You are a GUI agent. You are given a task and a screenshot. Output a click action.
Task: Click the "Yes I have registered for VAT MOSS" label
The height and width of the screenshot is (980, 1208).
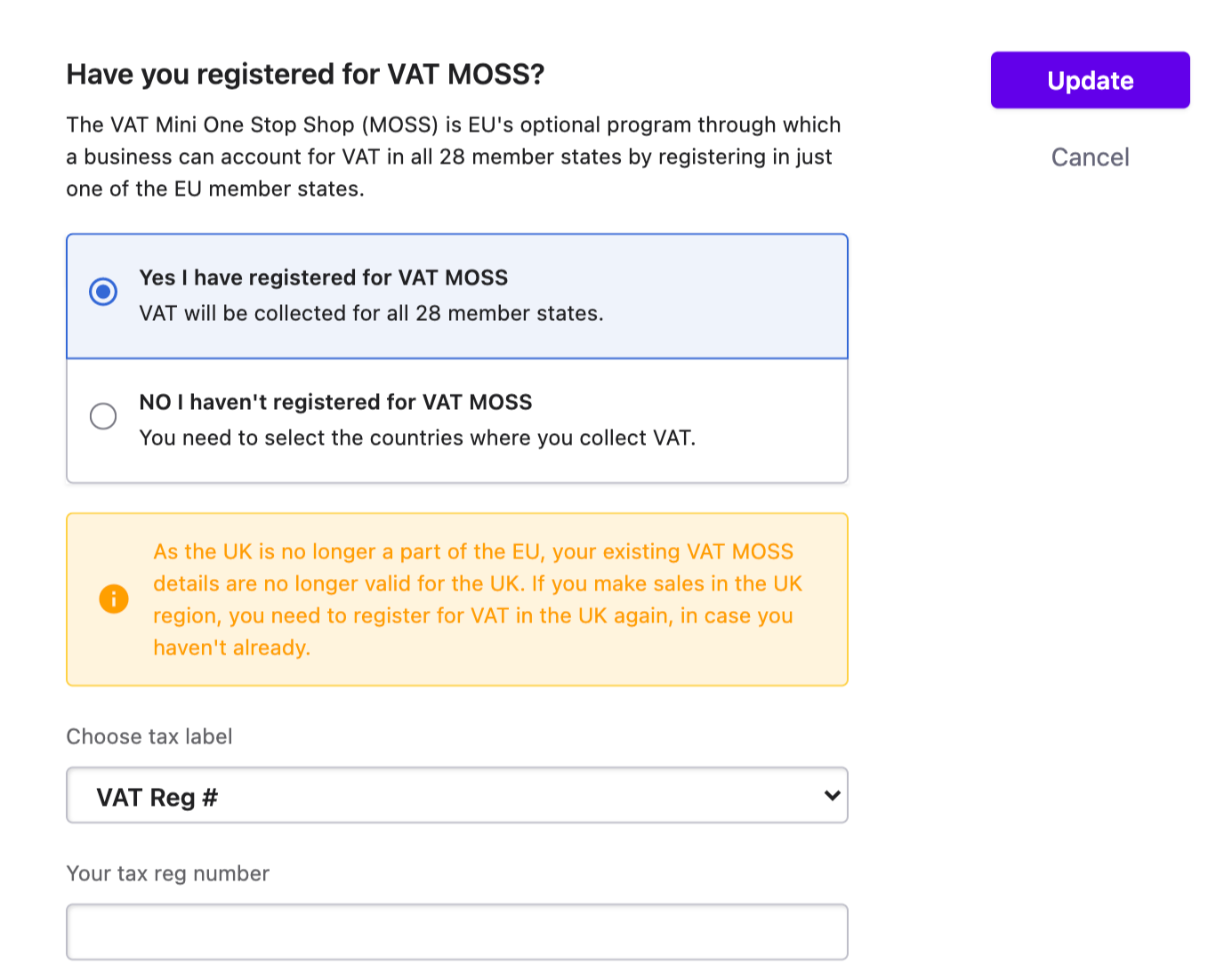323,277
